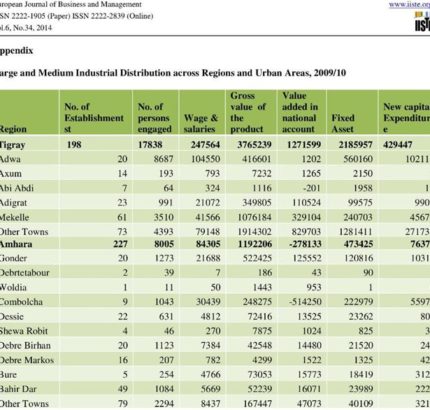Select the Wage & salaries column header

coord(200,123)
